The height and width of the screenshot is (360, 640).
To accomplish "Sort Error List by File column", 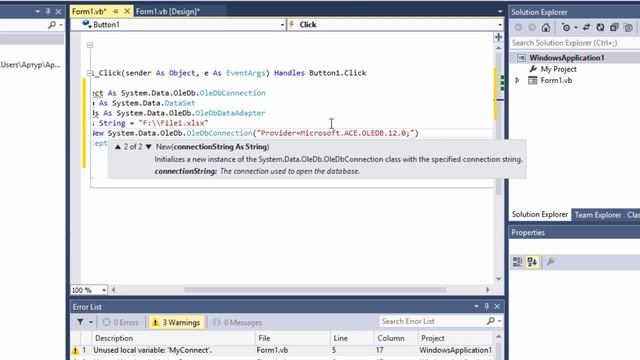I will pos(292,338).
